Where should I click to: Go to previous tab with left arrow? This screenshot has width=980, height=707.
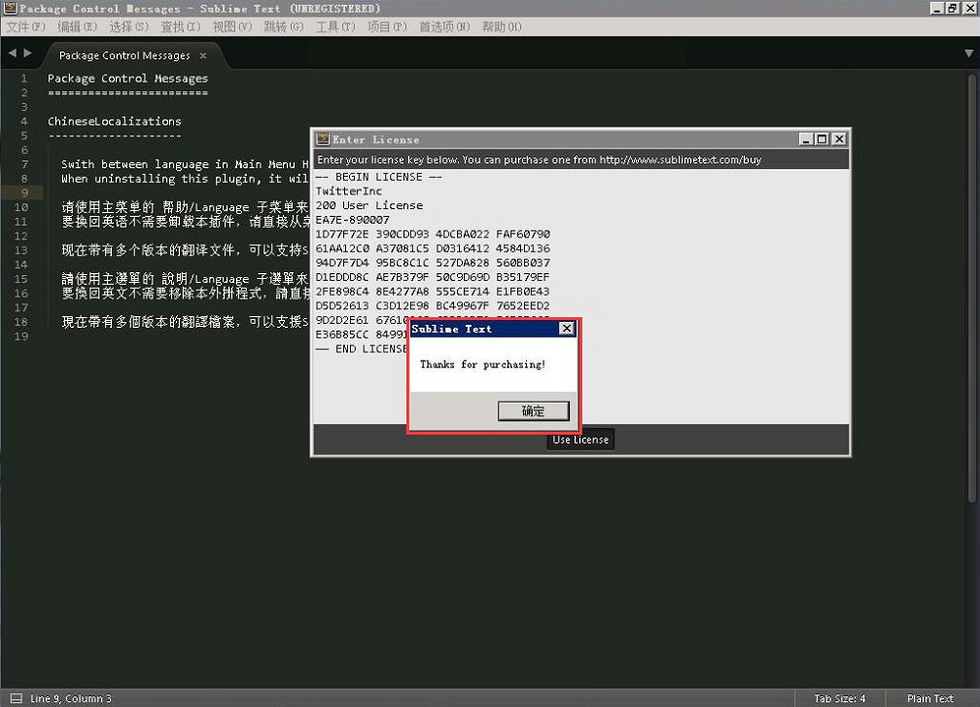click(x=12, y=54)
